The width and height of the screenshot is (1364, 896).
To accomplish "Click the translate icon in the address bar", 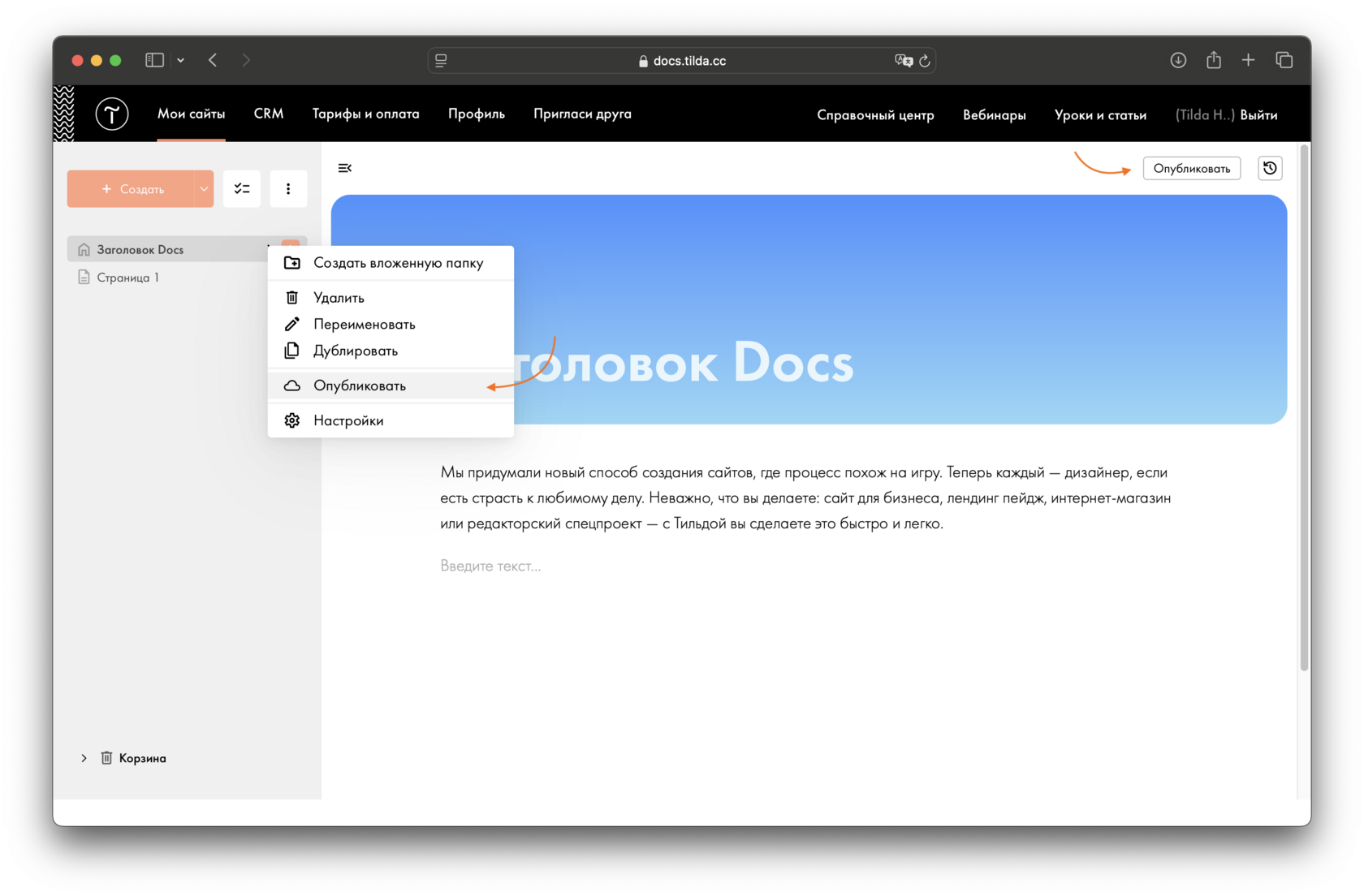I will coord(904,61).
